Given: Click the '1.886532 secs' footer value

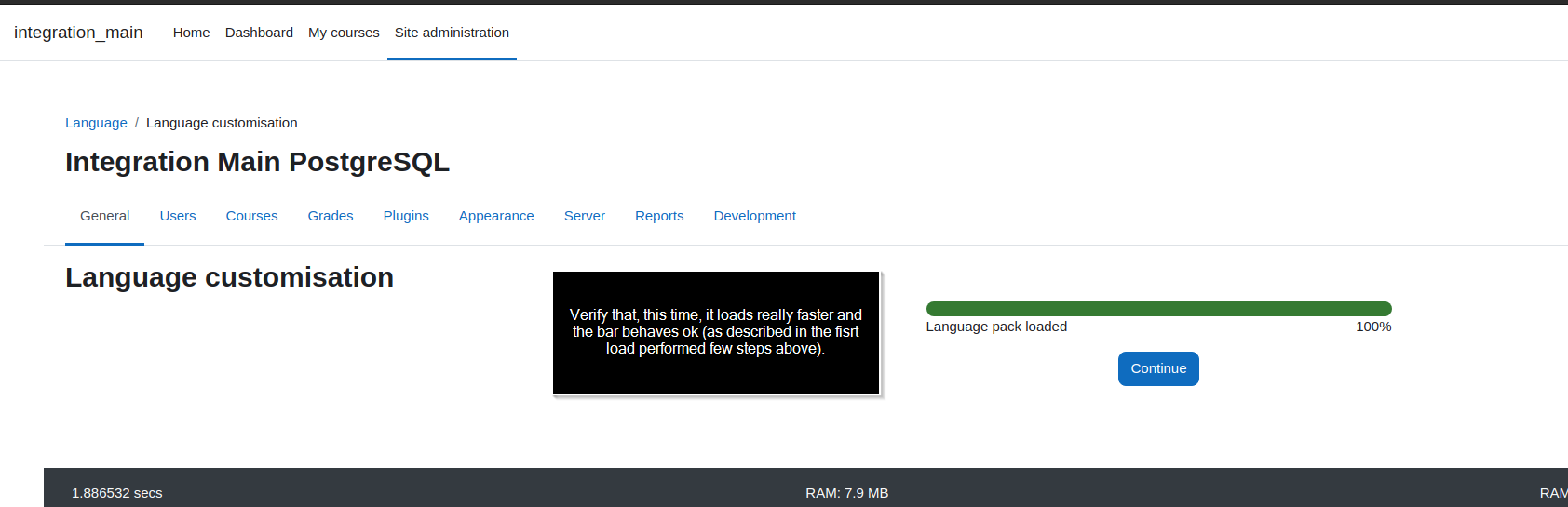Looking at the screenshot, I should pos(117,493).
